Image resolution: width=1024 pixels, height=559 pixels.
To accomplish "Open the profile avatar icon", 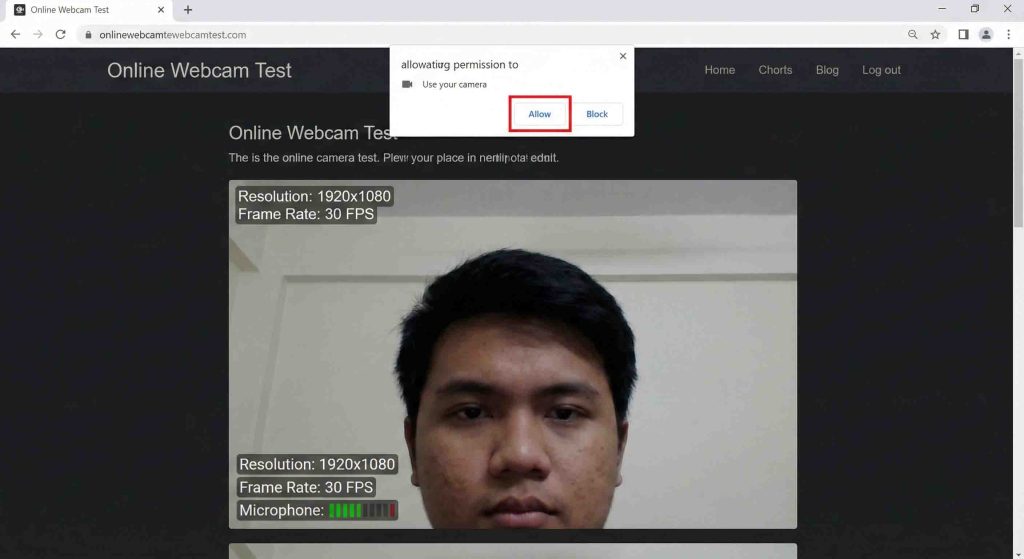I will pyautogui.click(x=986, y=35).
